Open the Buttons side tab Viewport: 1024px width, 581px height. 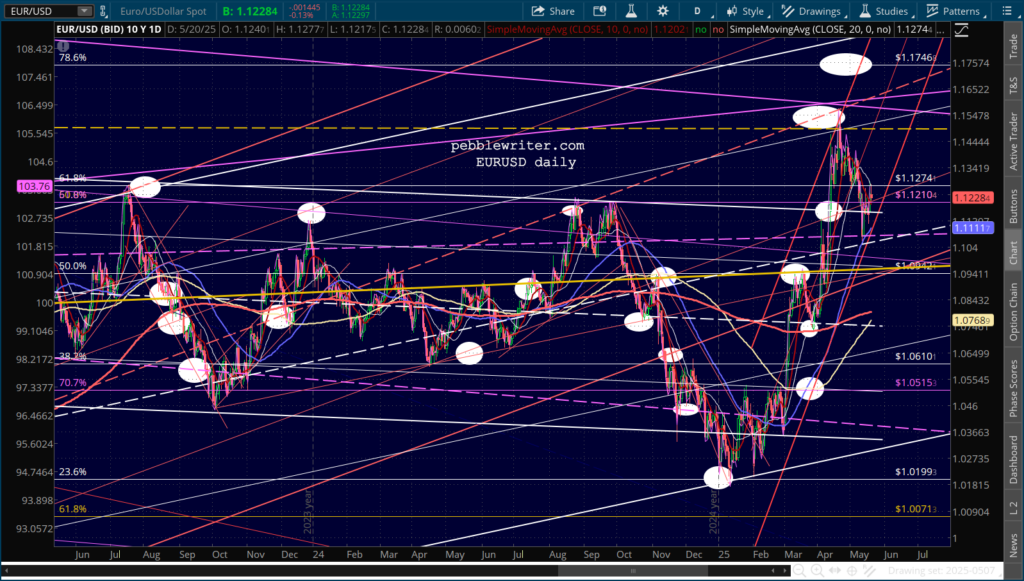tap(1013, 206)
